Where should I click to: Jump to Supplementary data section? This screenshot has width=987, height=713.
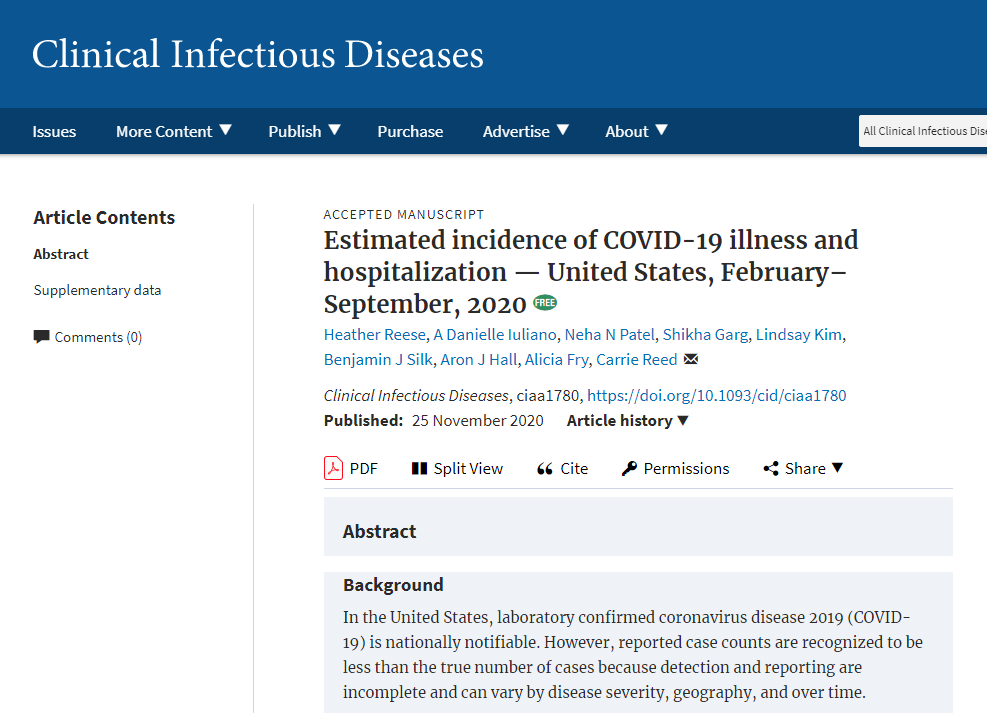point(97,290)
